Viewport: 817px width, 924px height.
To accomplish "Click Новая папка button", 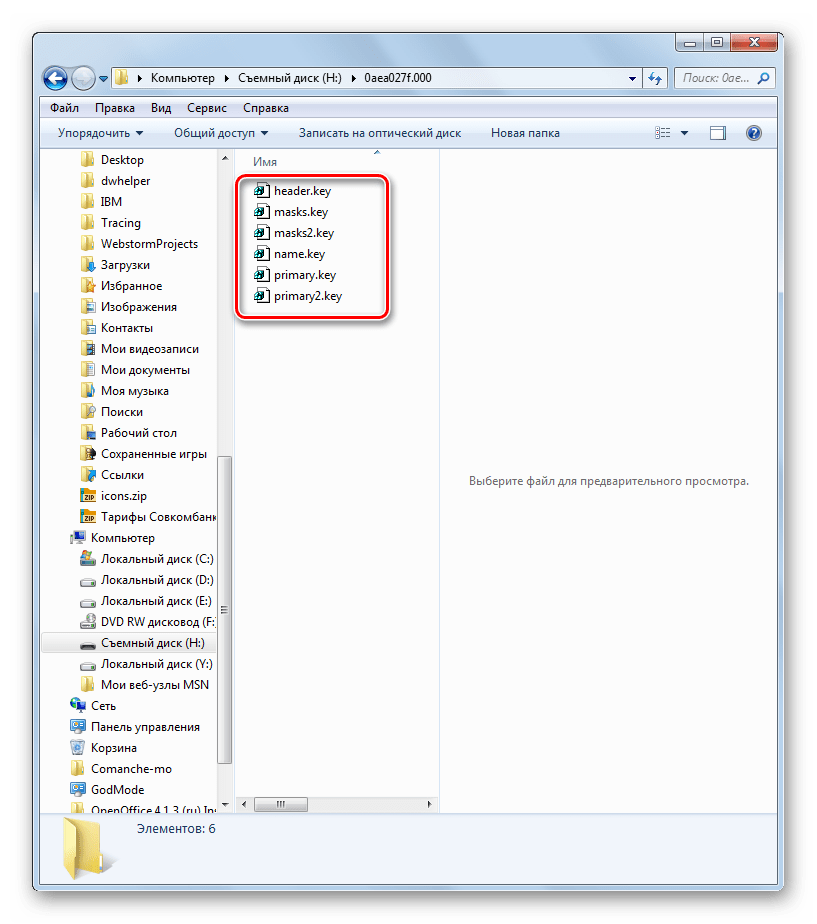I will coord(525,133).
